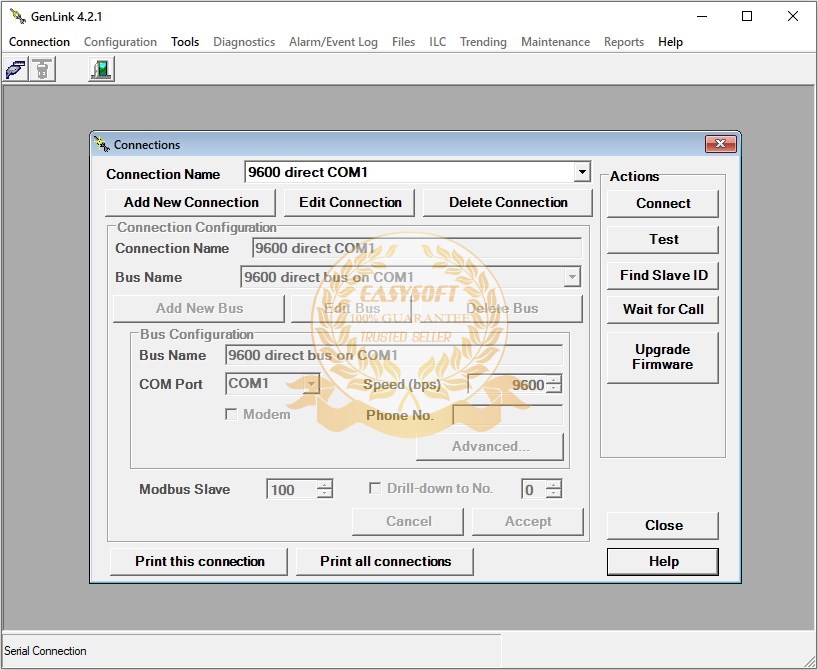This screenshot has height=670, width=818.
Task: Open the Tools menu
Action: pos(185,42)
